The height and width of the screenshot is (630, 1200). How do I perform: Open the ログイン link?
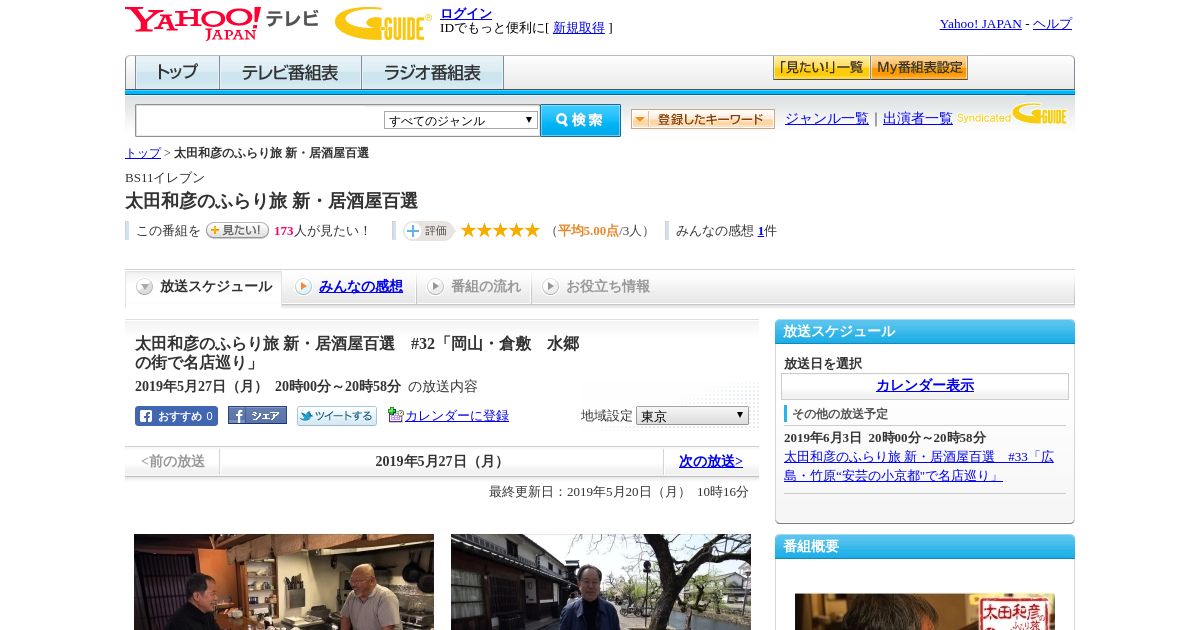(x=466, y=13)
